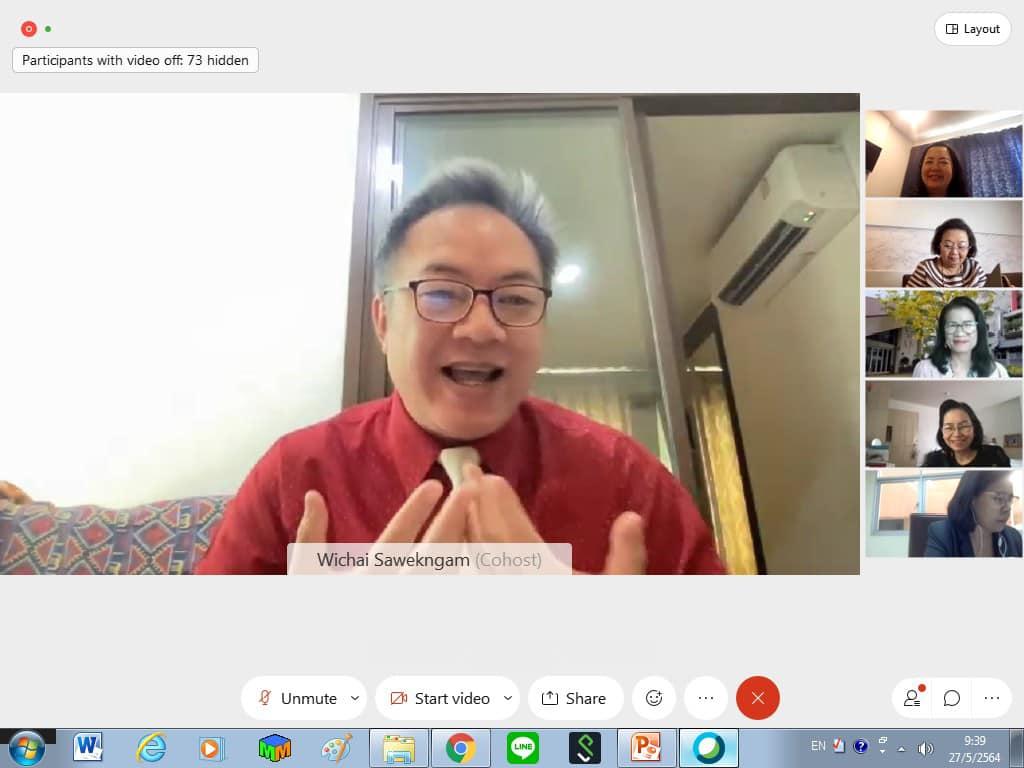Select the thumbnail of woman wearing earphones
This screenshot has width=1024, height=768.
(944, 514)
